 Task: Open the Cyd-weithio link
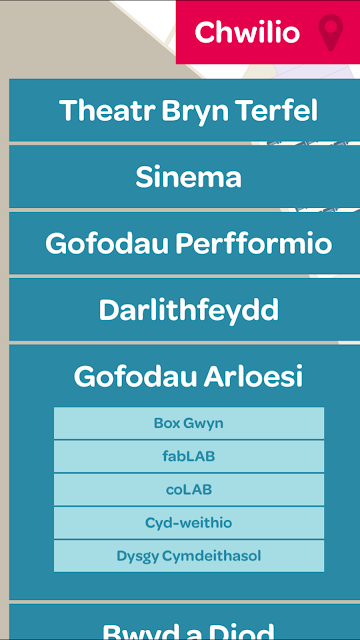[x=189, y=523]
